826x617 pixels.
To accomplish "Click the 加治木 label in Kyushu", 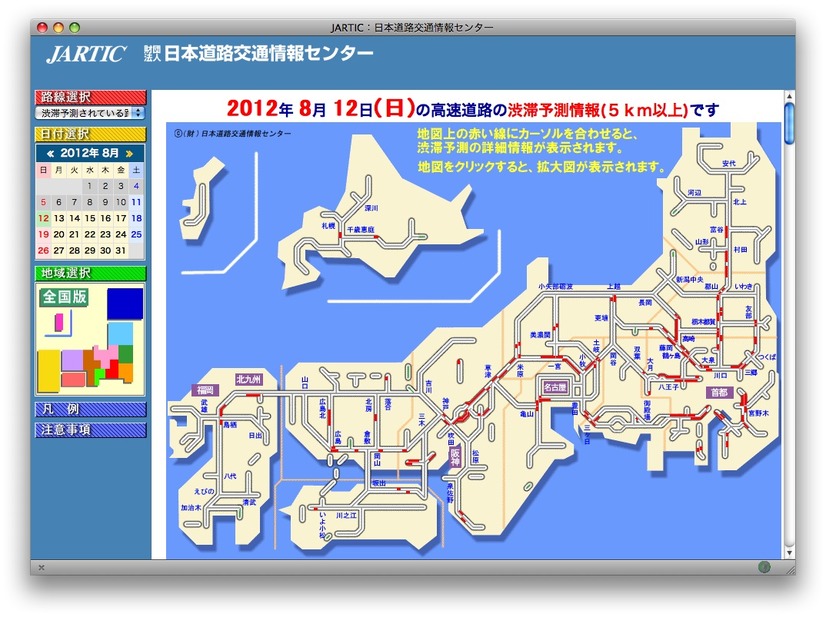I will (191, 508).
